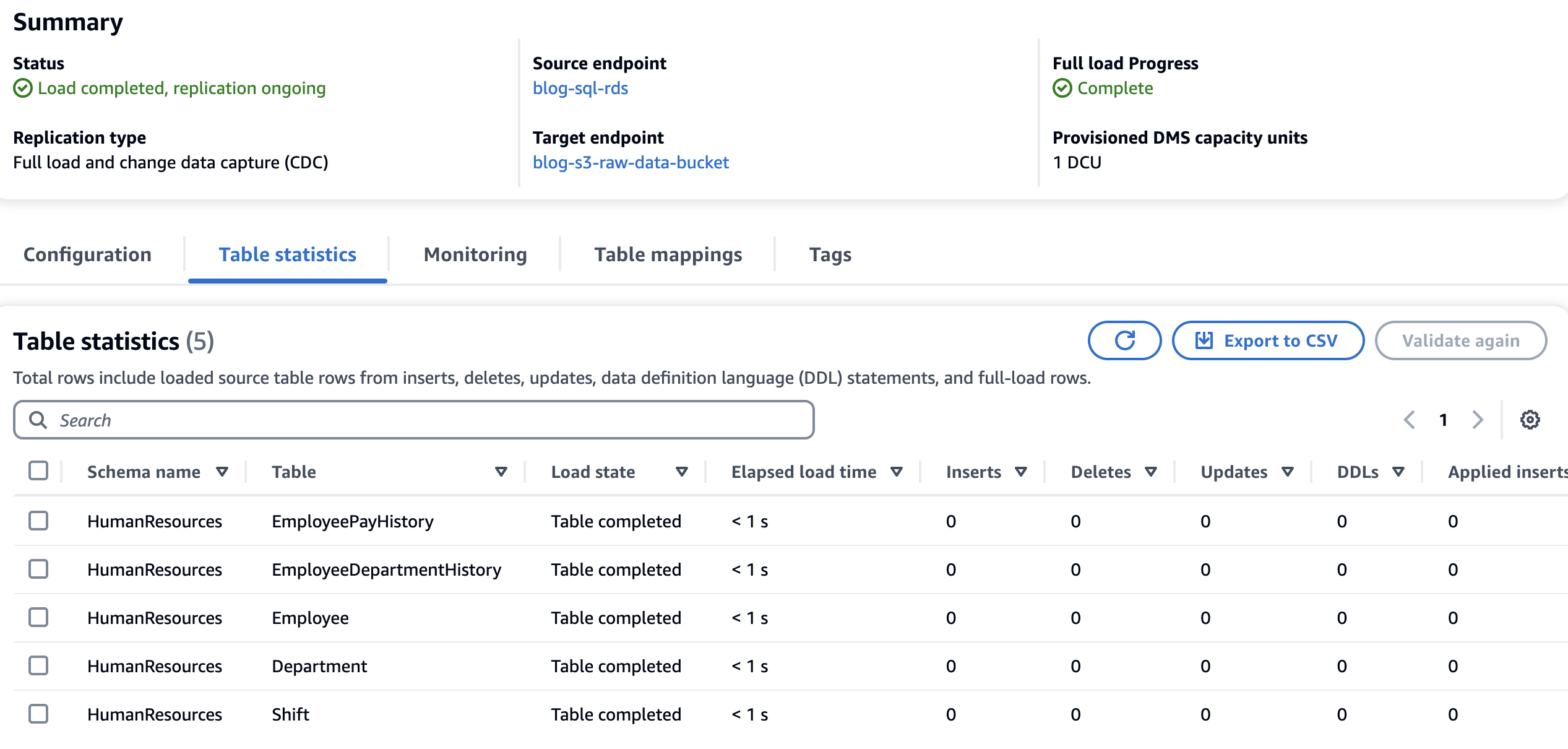Check the Department table row checkbox
The image size is (1568, 749).
(38, 665)
